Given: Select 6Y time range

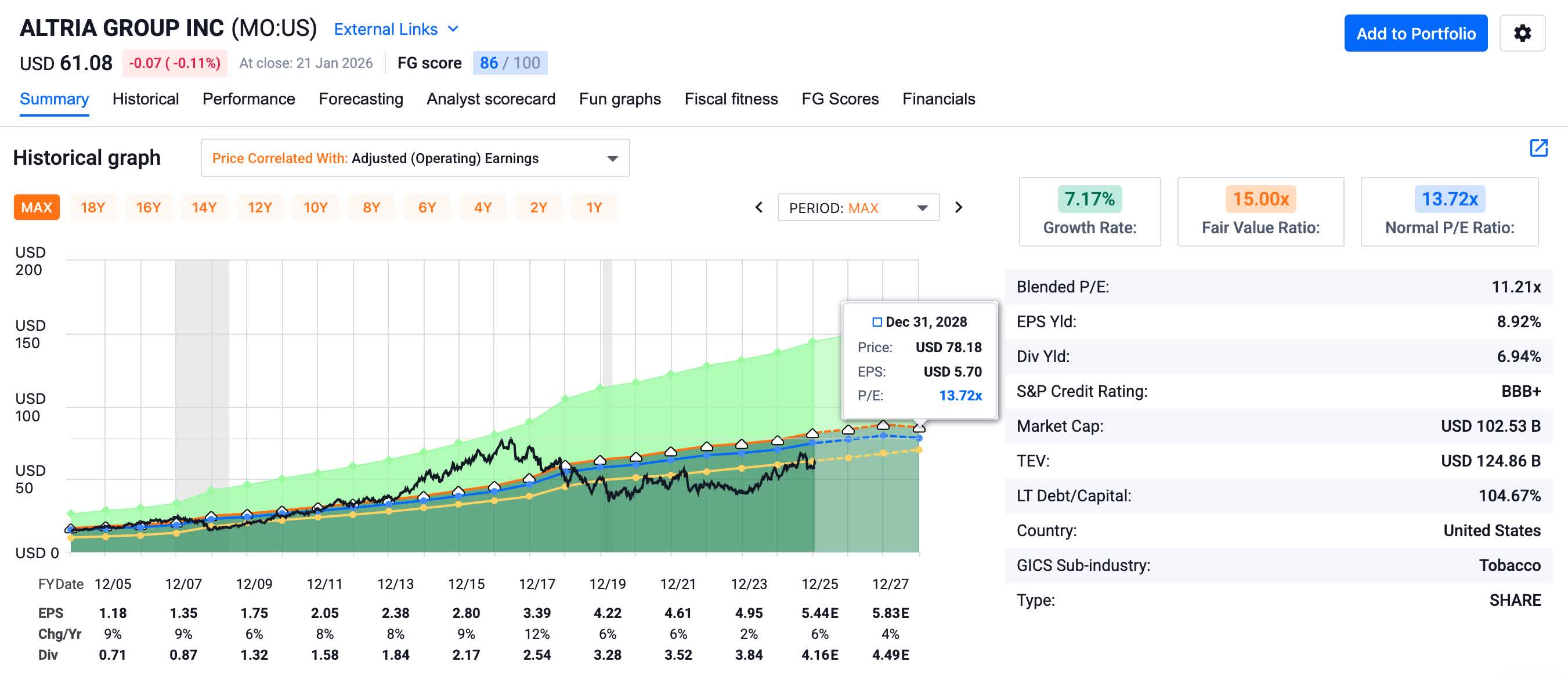Looking at the screenshot, I should (427, 208).
